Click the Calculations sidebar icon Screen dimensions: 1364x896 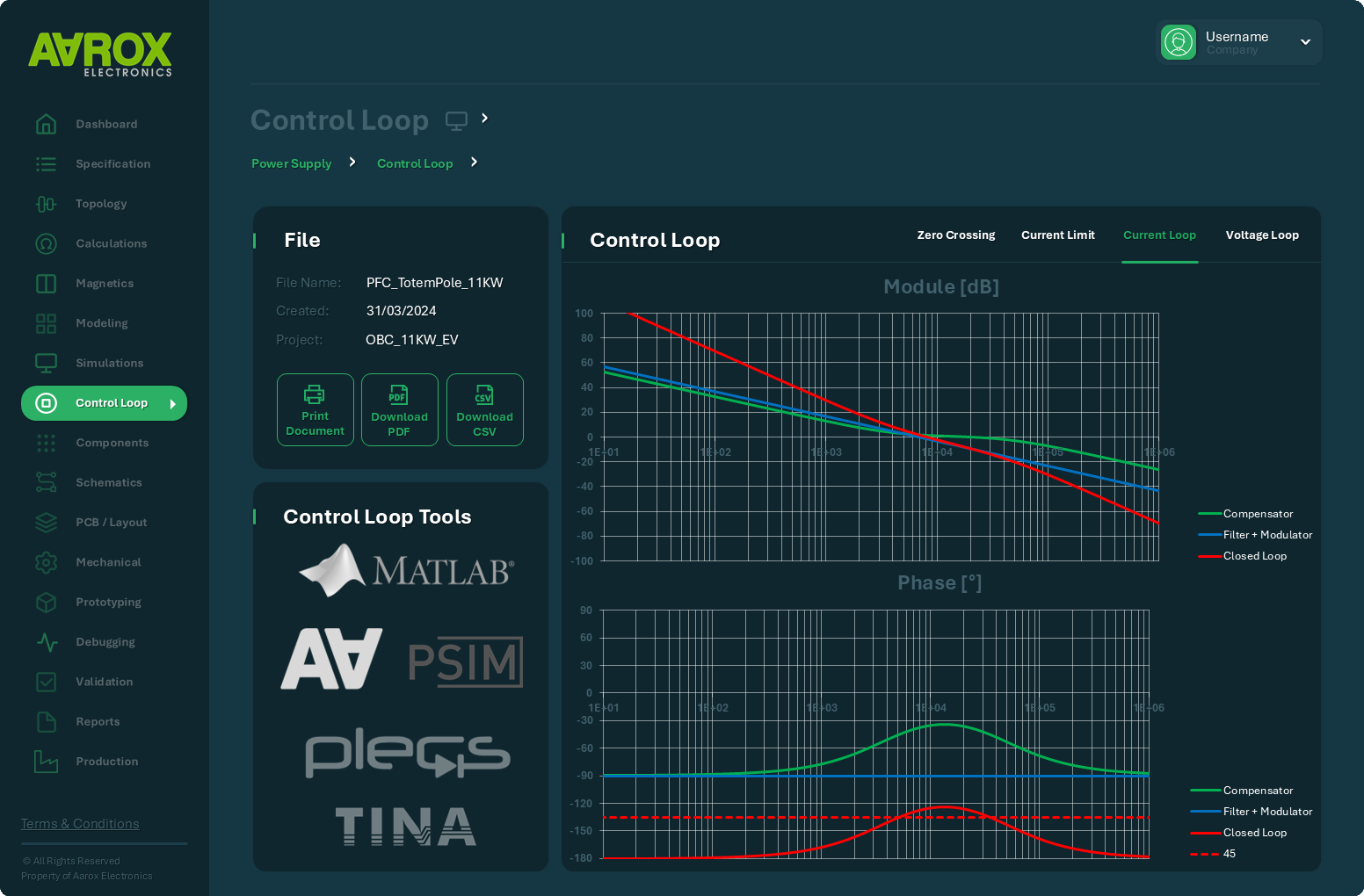(x=46, y=243)
